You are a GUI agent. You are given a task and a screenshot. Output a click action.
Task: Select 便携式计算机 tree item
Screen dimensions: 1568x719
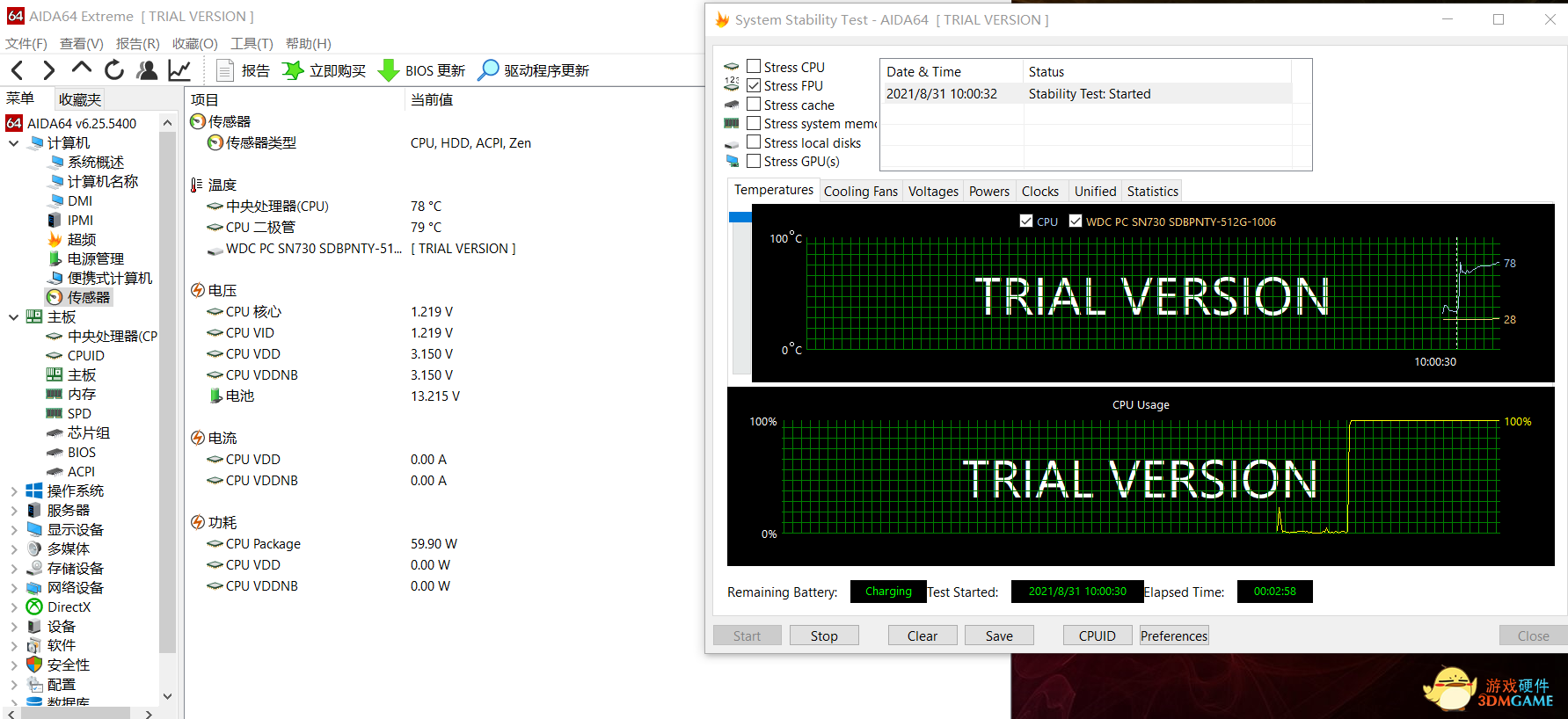click(110, 279)
